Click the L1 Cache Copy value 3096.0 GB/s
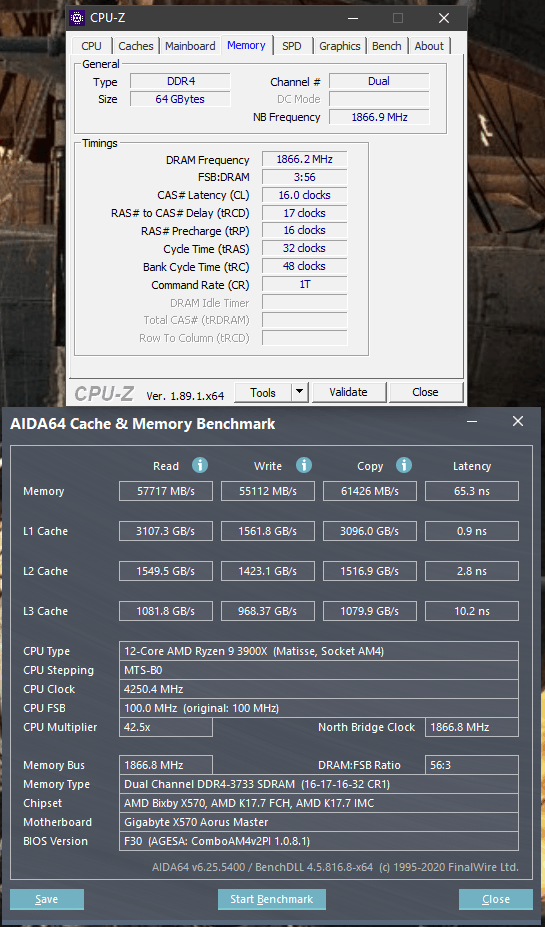The width and height of the screenshot is (545, 927). [370, 531]
